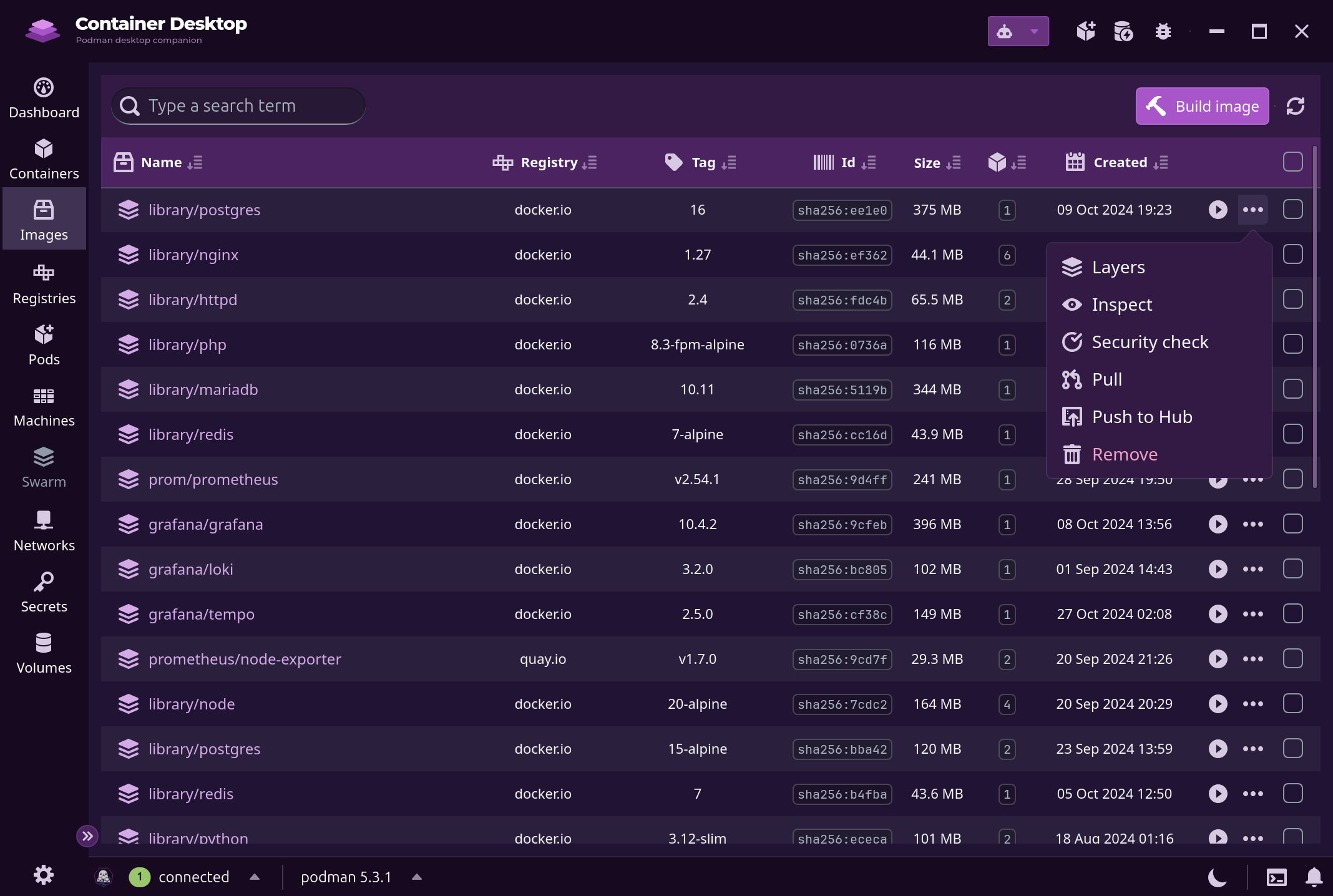Open the Secrets section
Image resolution: width=1333 pixels, height=896 pixels.
[x=44, y=593]
